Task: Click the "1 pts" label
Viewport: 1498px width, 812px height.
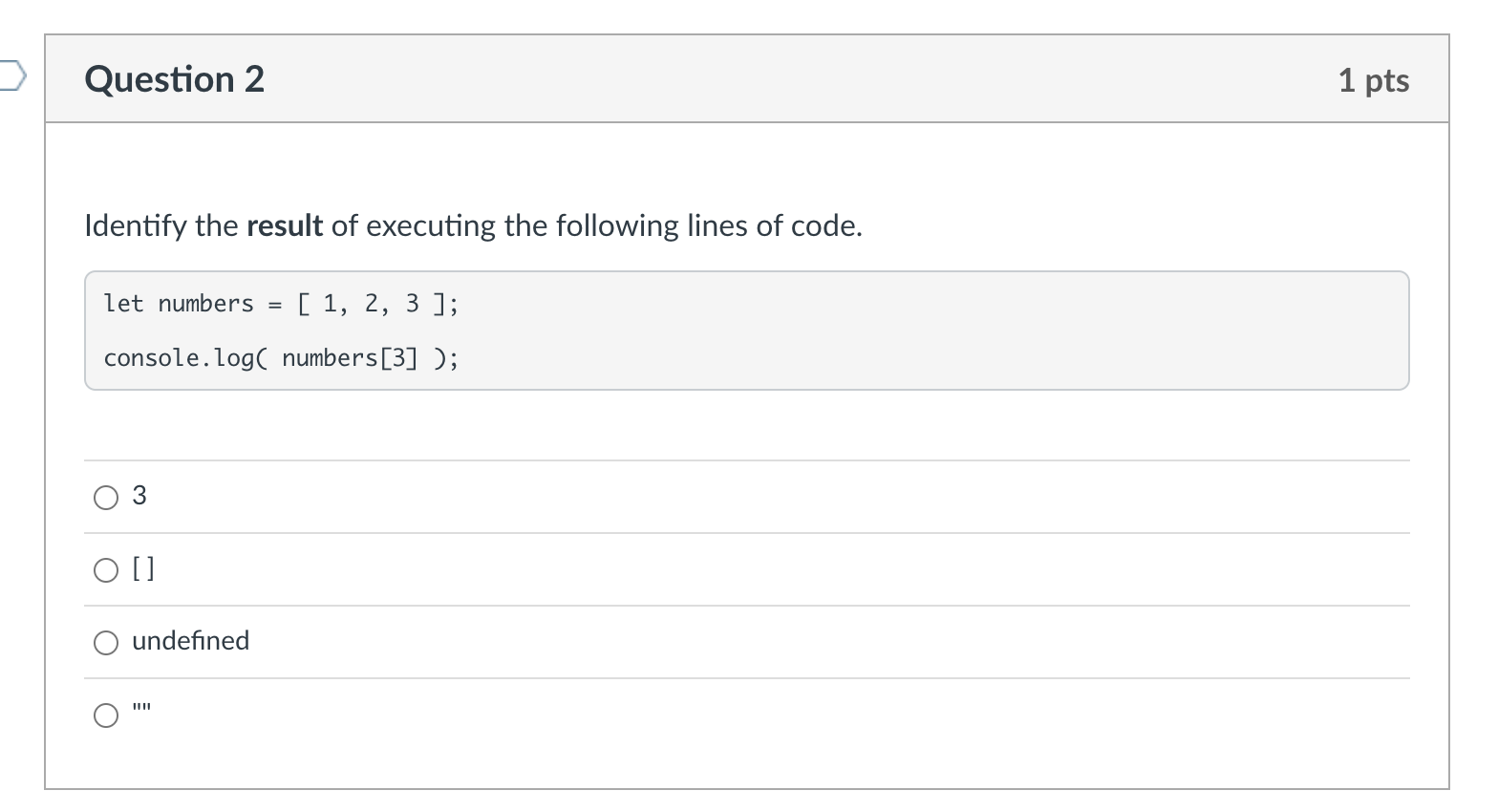Action: [x=1374, y=81]
